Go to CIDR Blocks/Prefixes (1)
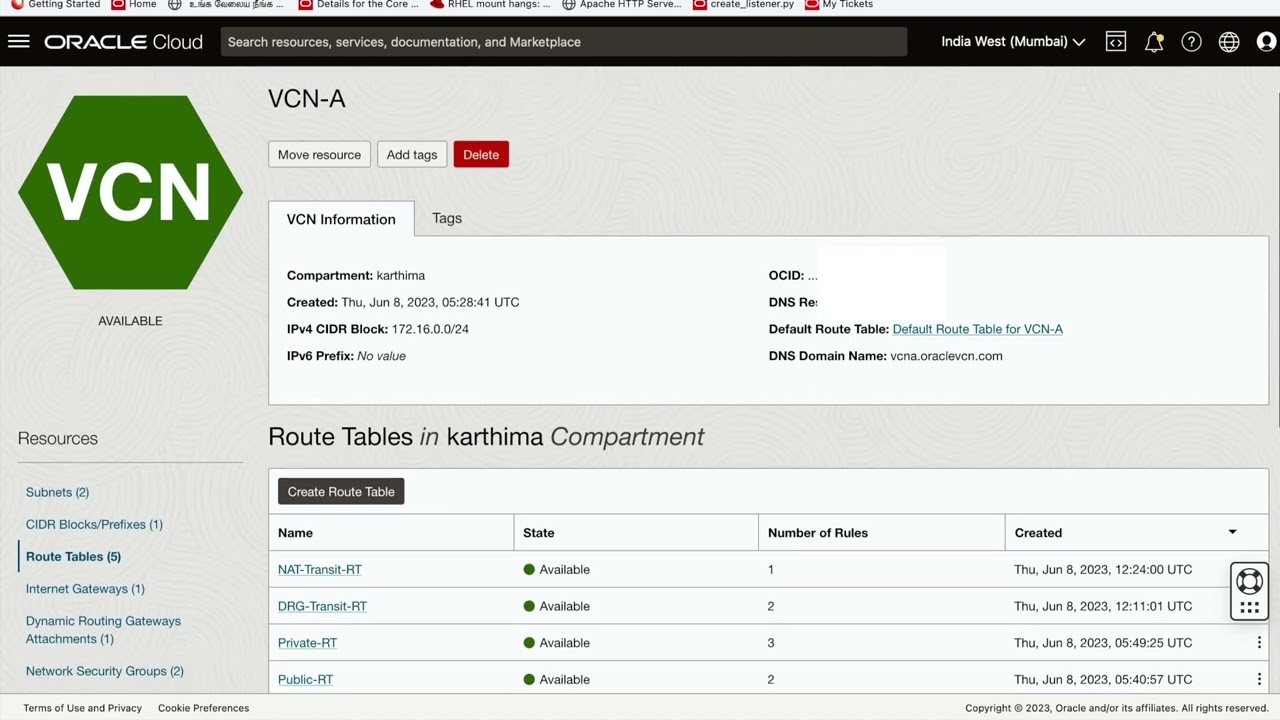 94,524
